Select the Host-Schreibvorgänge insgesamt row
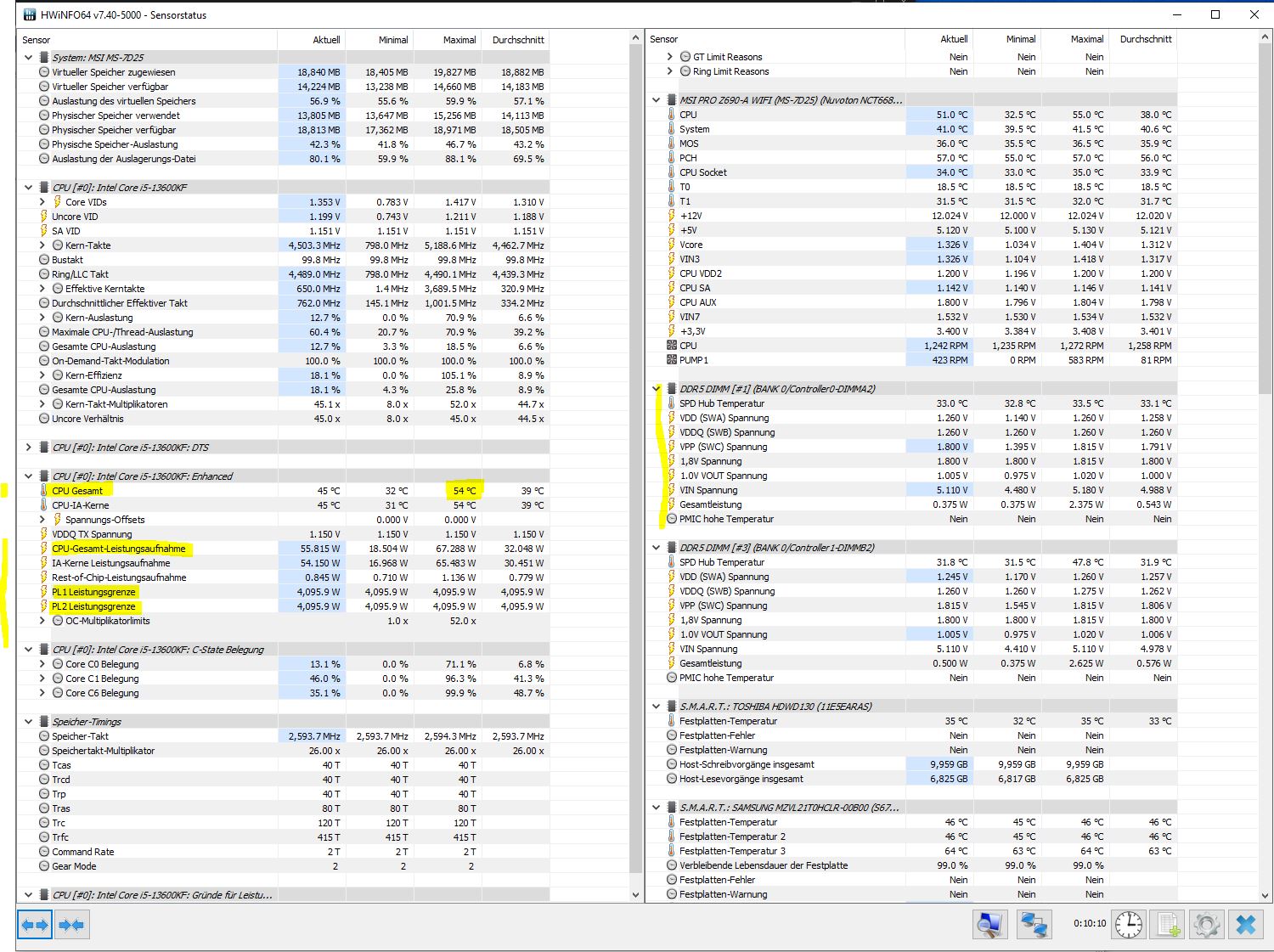 click(912, 764)
